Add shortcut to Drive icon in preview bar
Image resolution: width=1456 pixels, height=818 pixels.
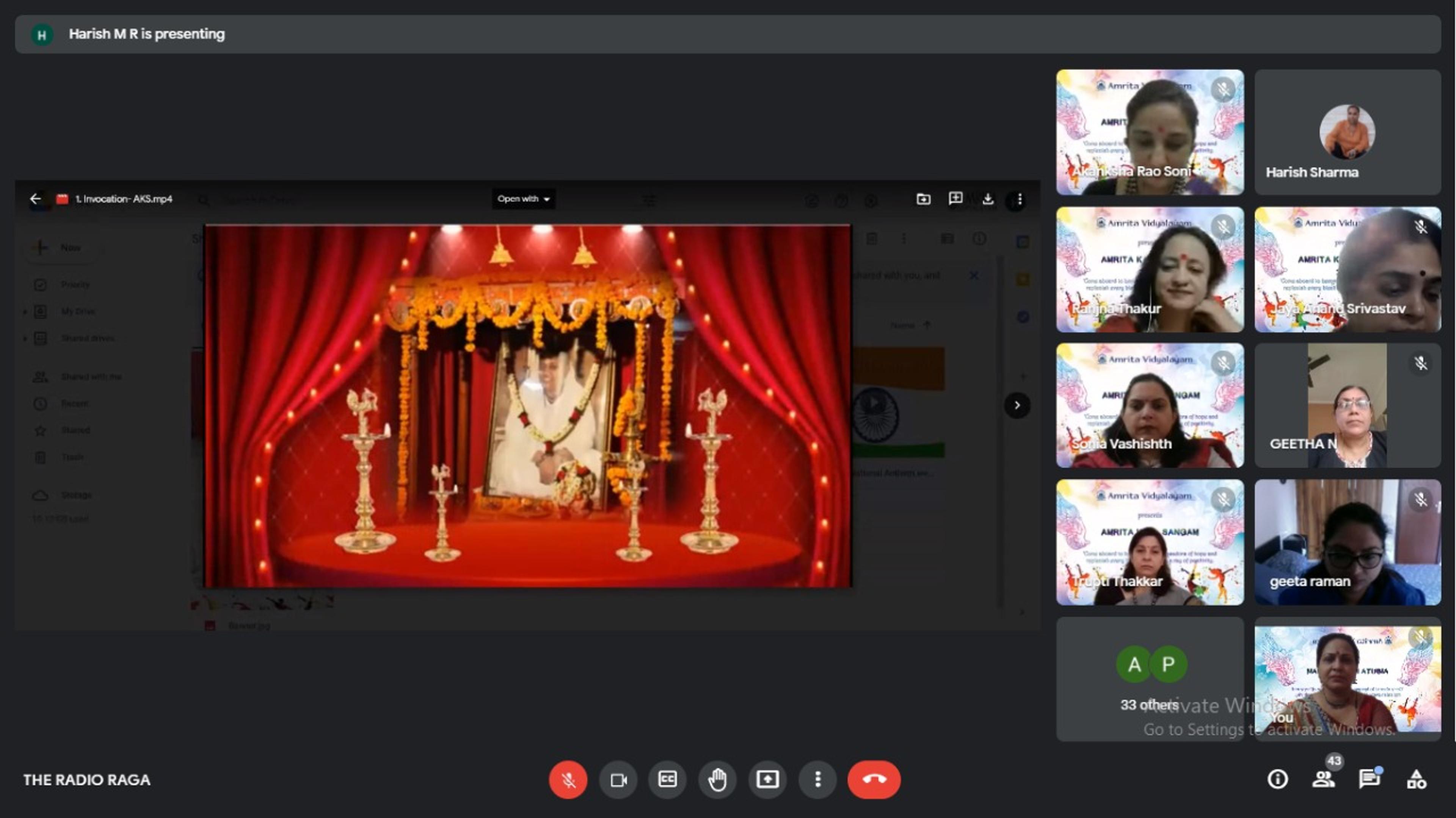[923, 199]
